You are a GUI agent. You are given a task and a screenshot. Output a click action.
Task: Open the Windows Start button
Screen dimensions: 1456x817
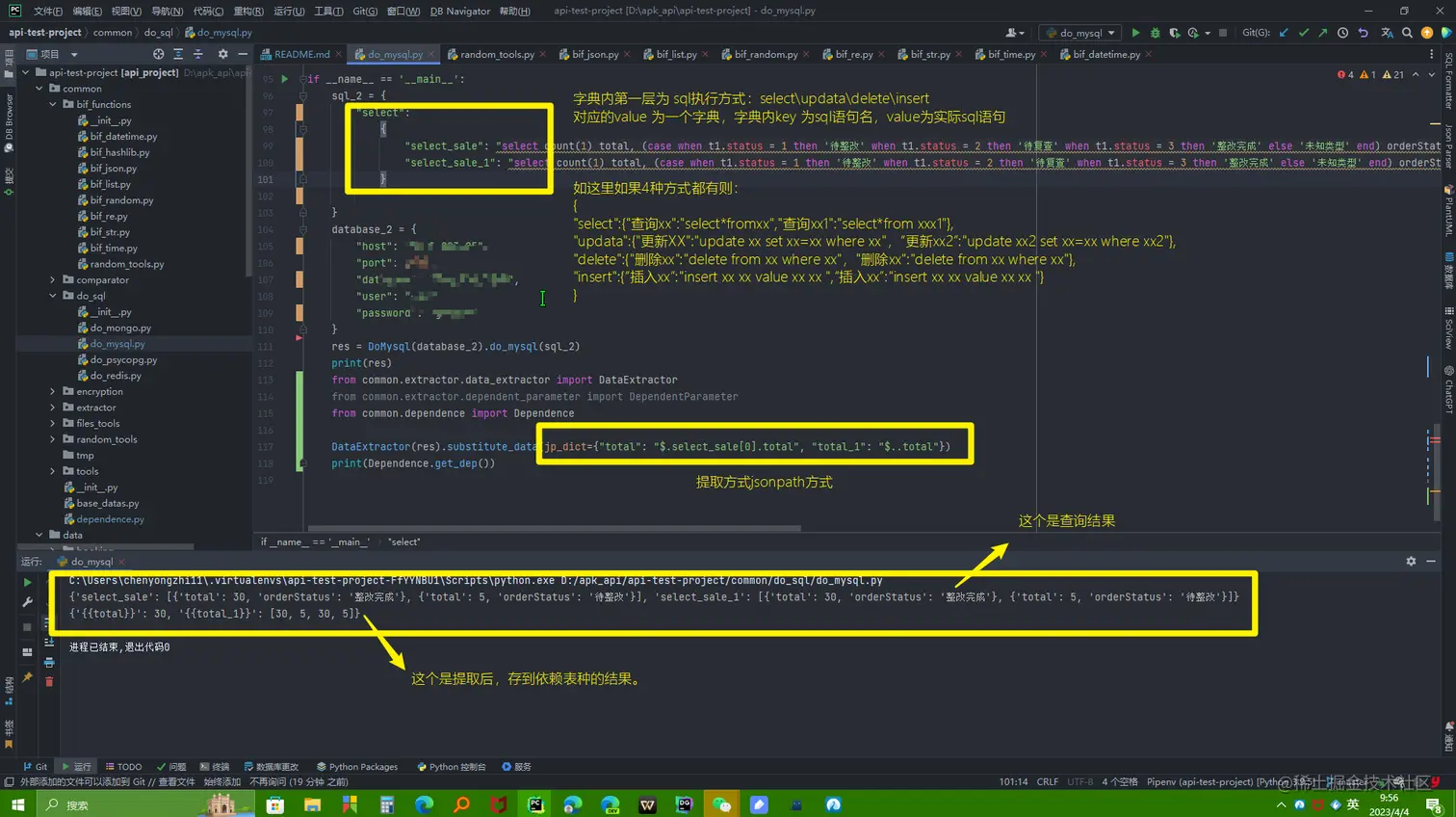click(x=17, y=804)
